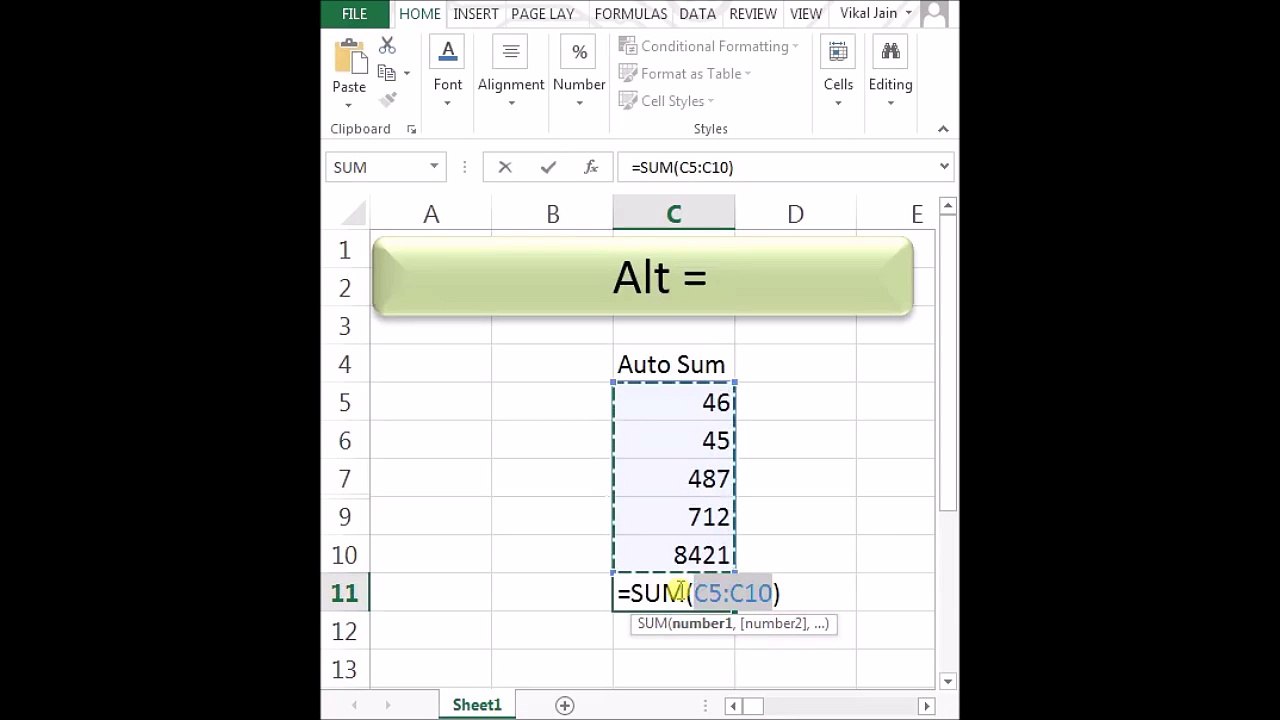Click cell containing 46
The width and height of the screenshot is (1280, 720).
point(674,402)
